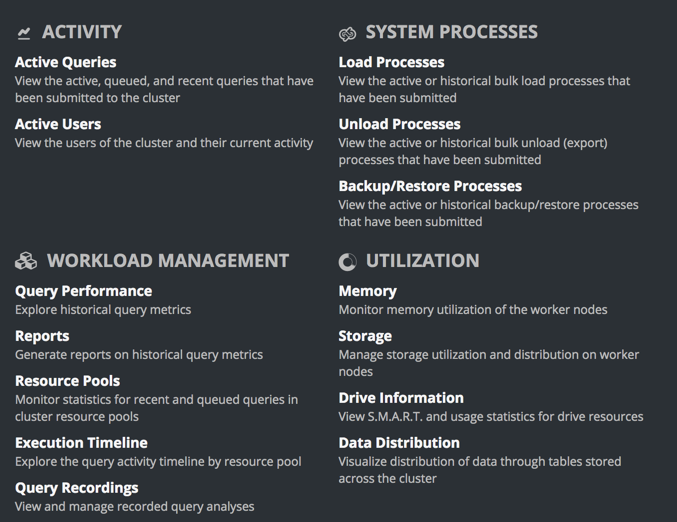The width and height of the screenshot is (677, 522).
Task: Click the Utilization donut chart icon
Action: pos(347,262)
